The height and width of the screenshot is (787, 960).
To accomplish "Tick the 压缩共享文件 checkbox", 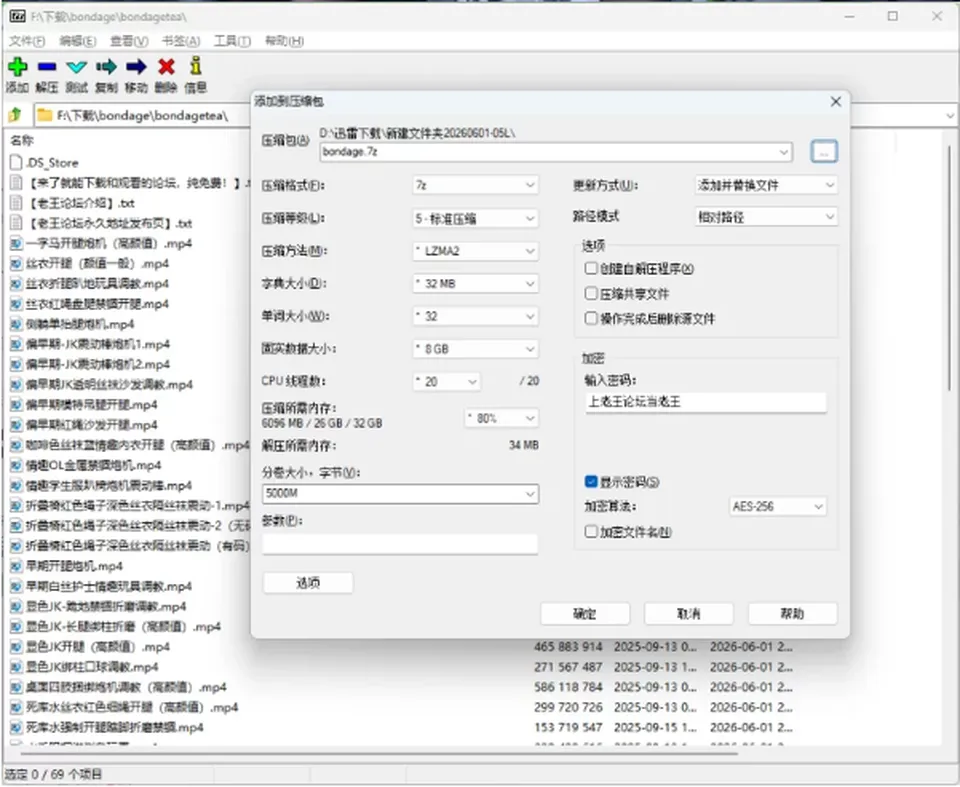I will [x=591, y=293].
